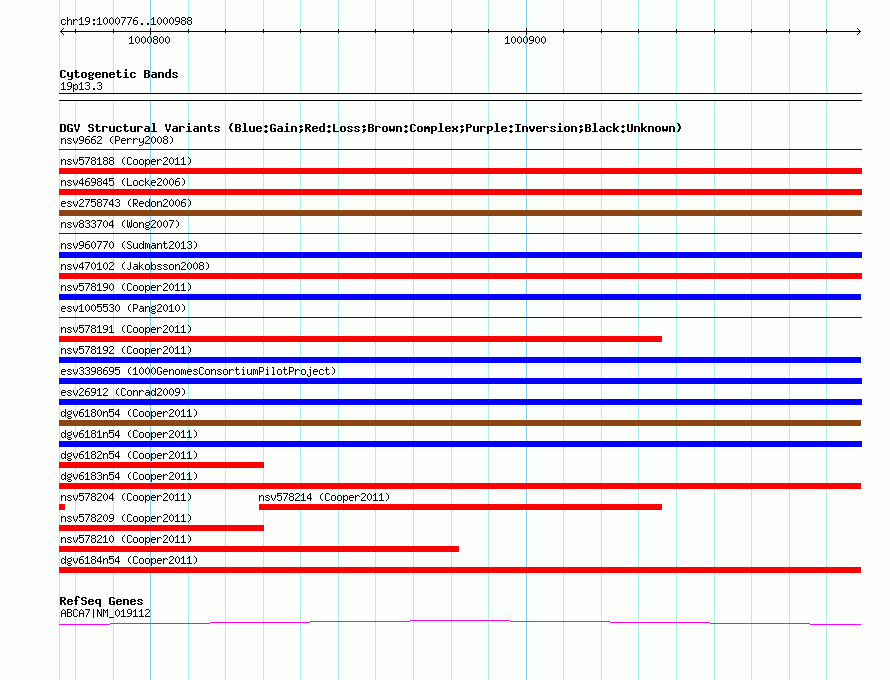Click the 19p13.3 cytogenetic band label
The width and height of the screenshot is (890, 680).
81,86
